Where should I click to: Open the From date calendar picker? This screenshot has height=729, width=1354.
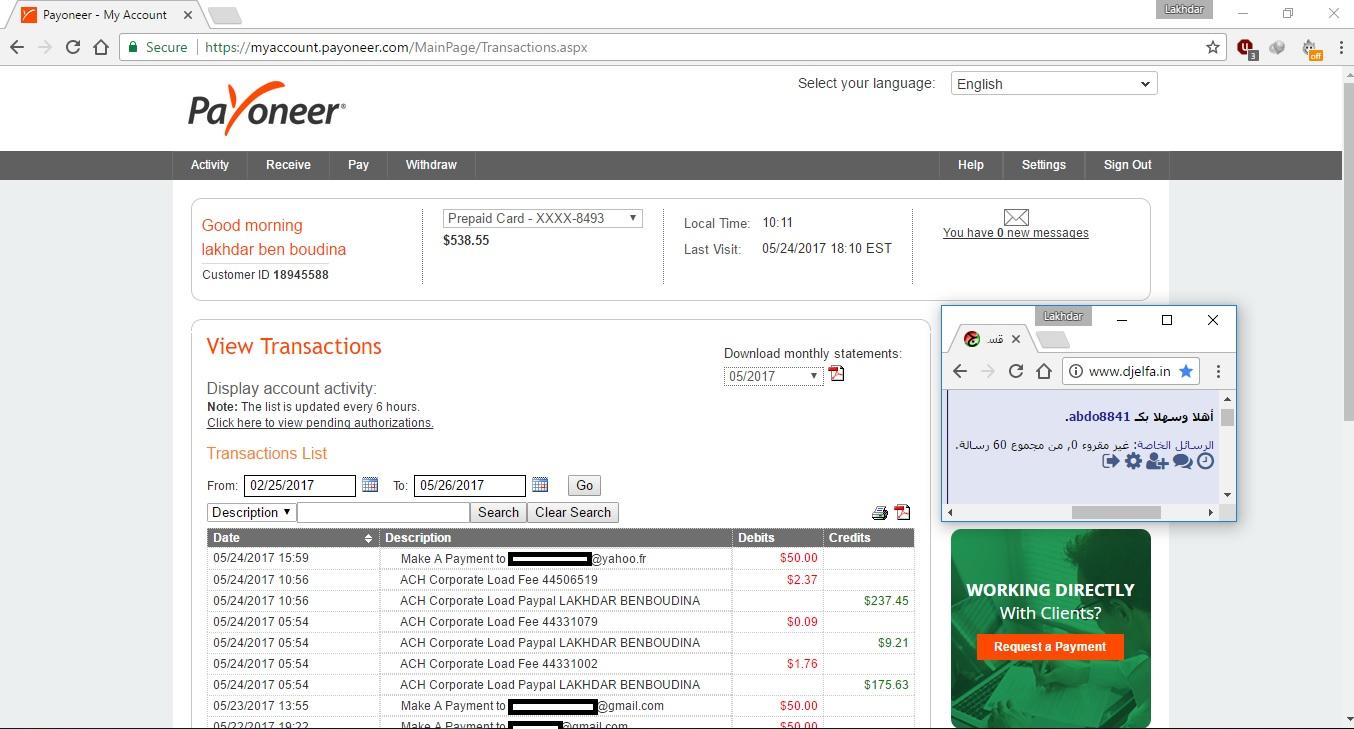[x=370, y=485]
